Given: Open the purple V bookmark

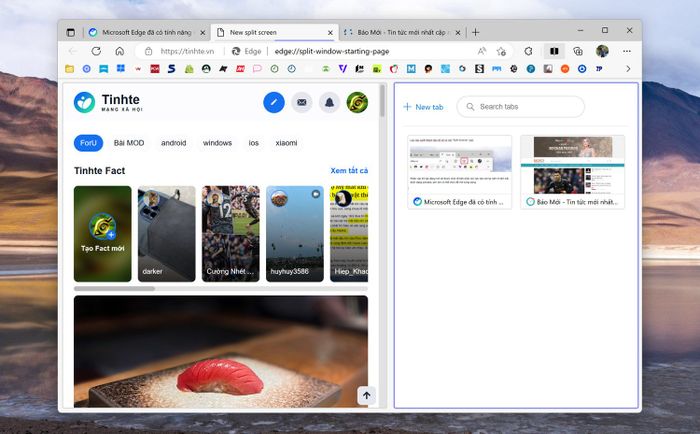Looking at the screenshot, I should [342, 69].
